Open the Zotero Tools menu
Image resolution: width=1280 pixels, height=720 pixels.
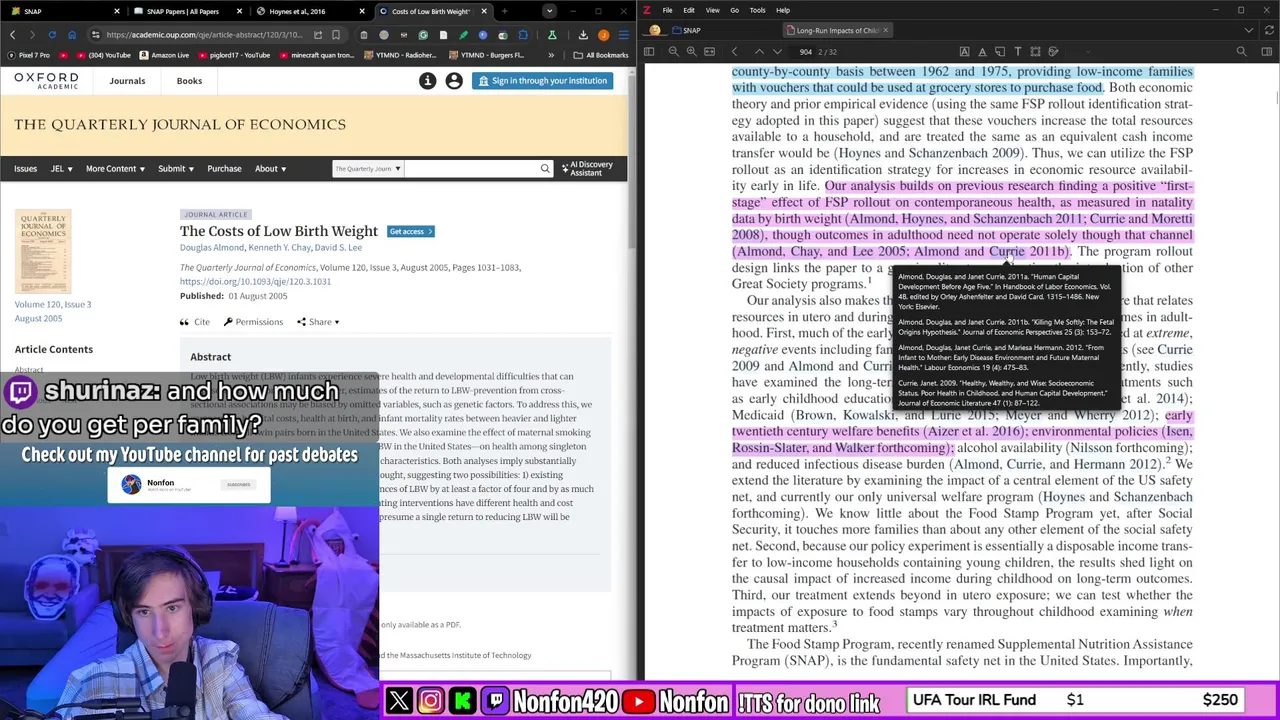click(757, 10)
